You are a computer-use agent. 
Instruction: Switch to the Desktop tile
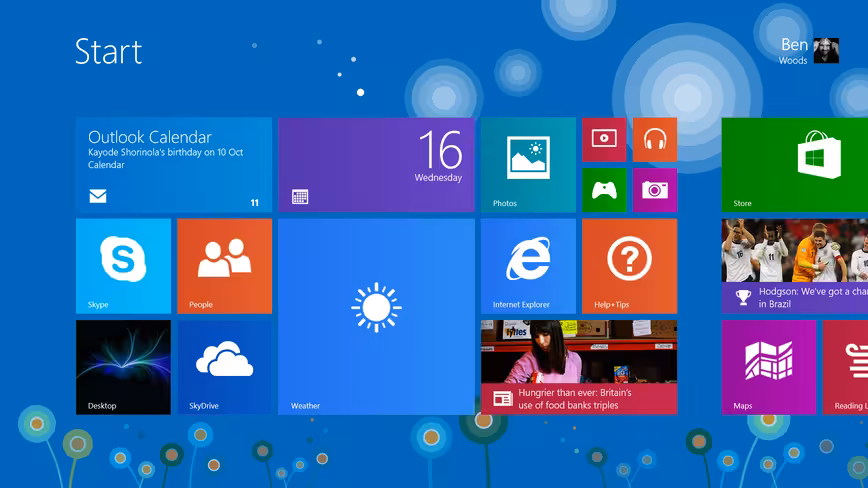coord(123,367)
